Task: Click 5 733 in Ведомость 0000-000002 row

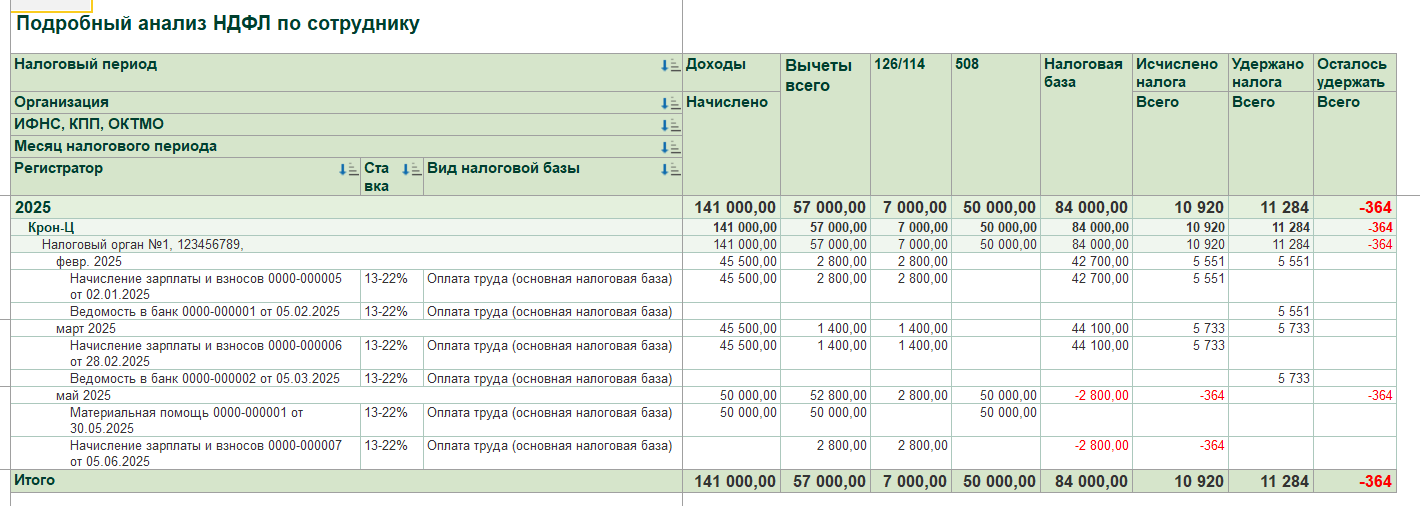Action: pos(1292,378)
